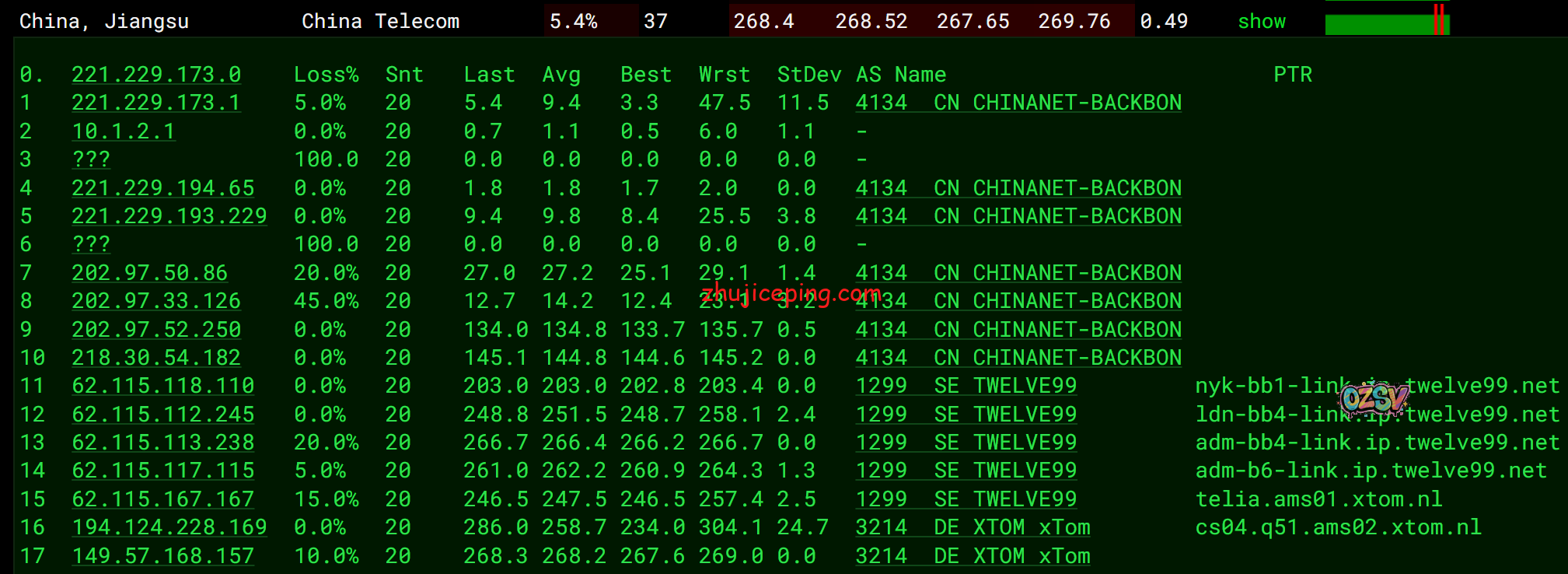This screenshot has width=1568, height=574.
Task: Click the China Telecom ISP label
Action: (380, 22)
